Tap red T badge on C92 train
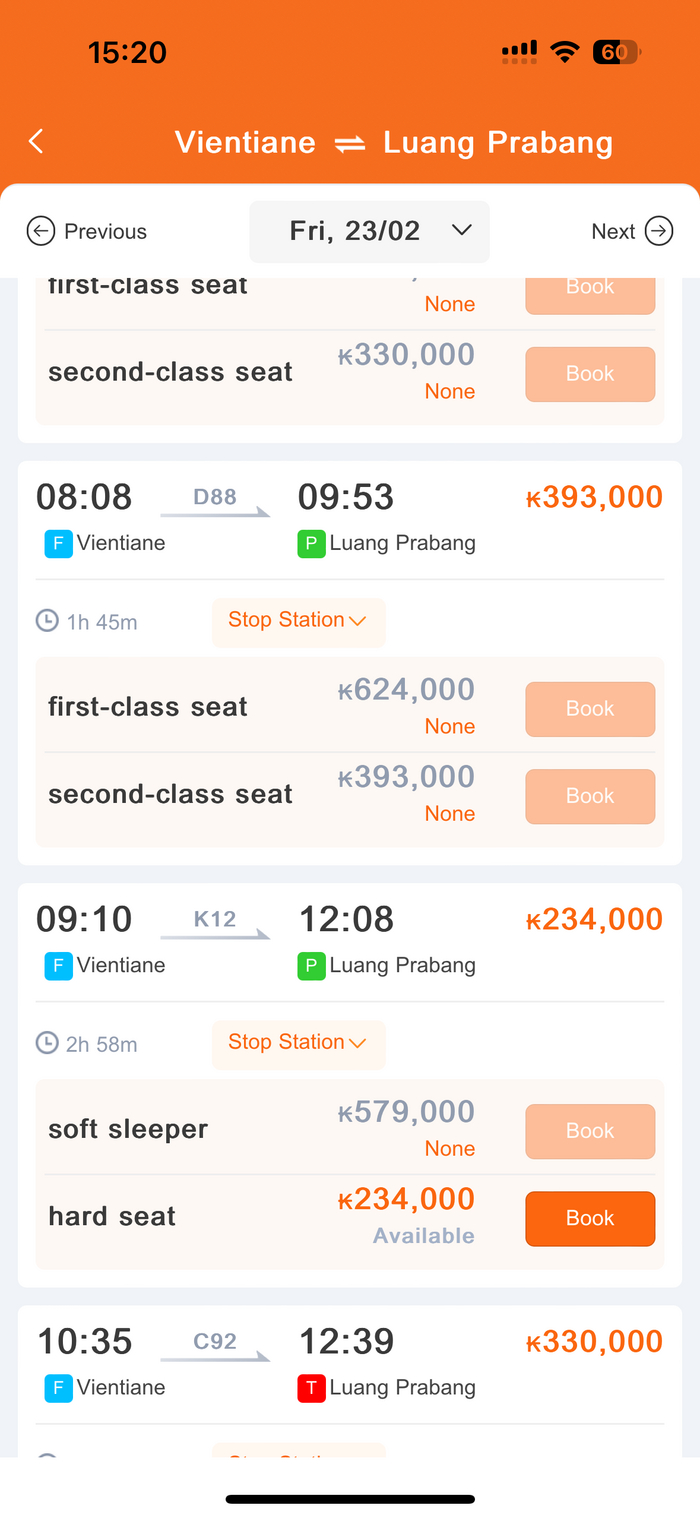The height and width of the screenshot is (1518, 700). click(311, 1388)
